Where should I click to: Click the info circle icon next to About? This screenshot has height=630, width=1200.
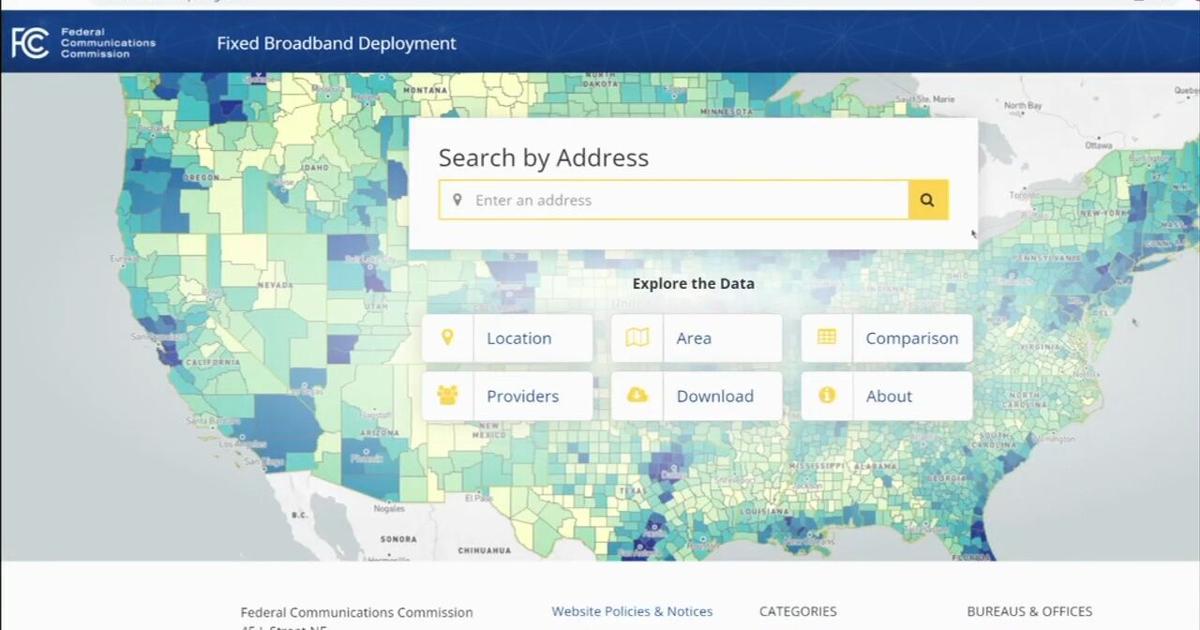pyautogui.click(x=826, y=396)
